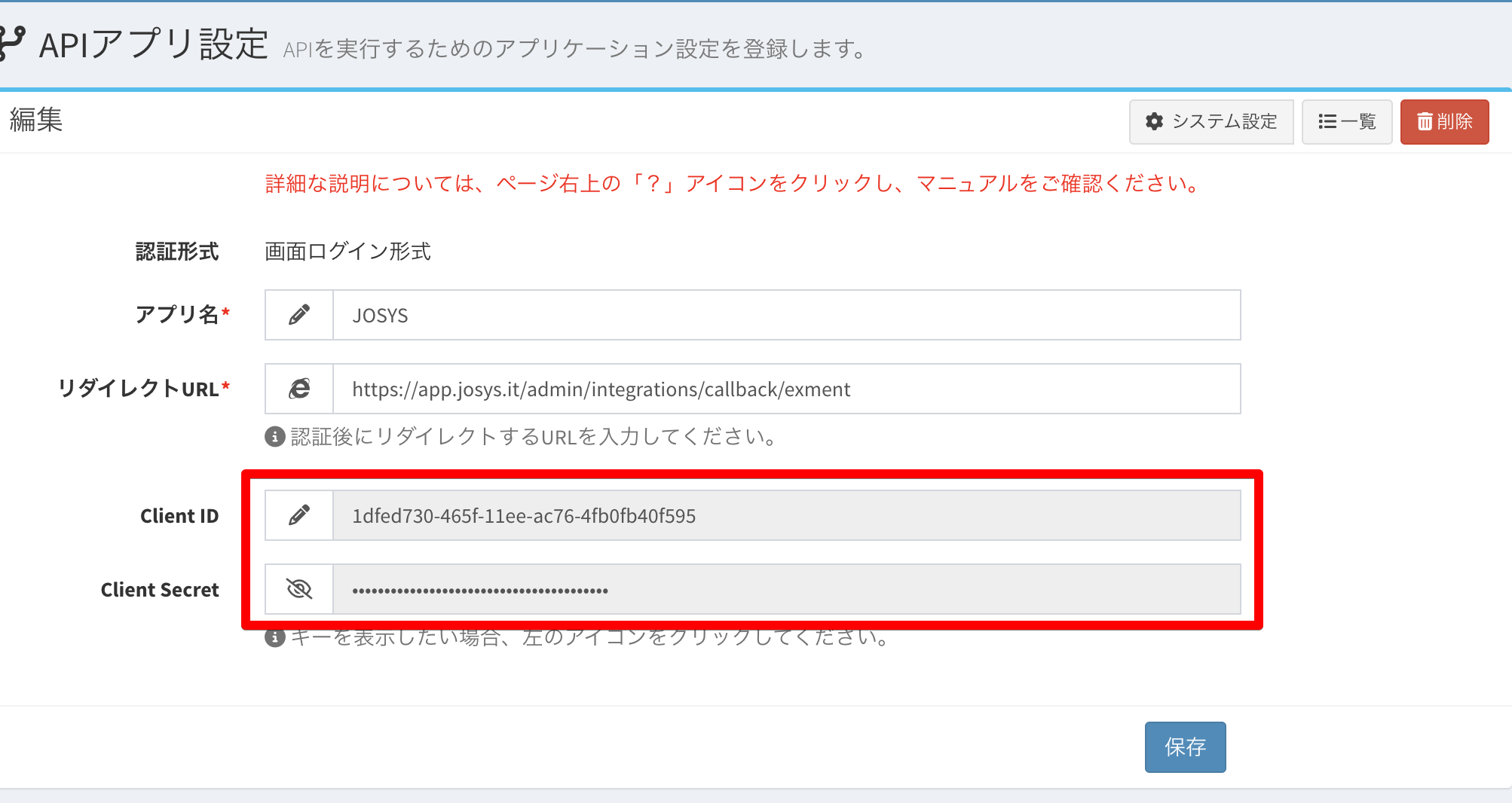Viewport: 1512px width, 803px height.
Task: Click the API app settings branch icon
Action: point(12,44)
